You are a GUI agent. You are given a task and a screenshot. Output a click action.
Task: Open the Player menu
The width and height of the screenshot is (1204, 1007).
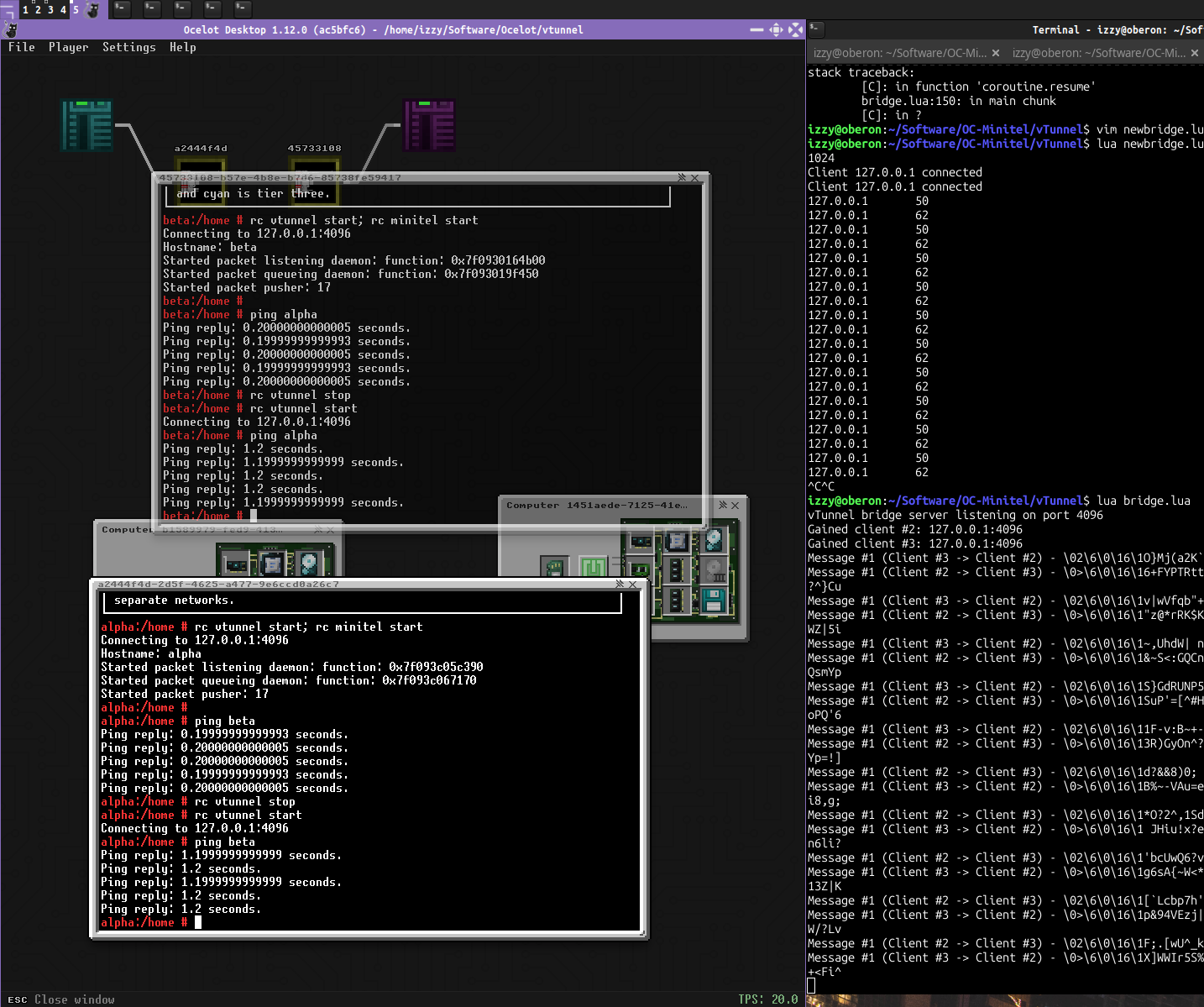click(x=68, y=48)
